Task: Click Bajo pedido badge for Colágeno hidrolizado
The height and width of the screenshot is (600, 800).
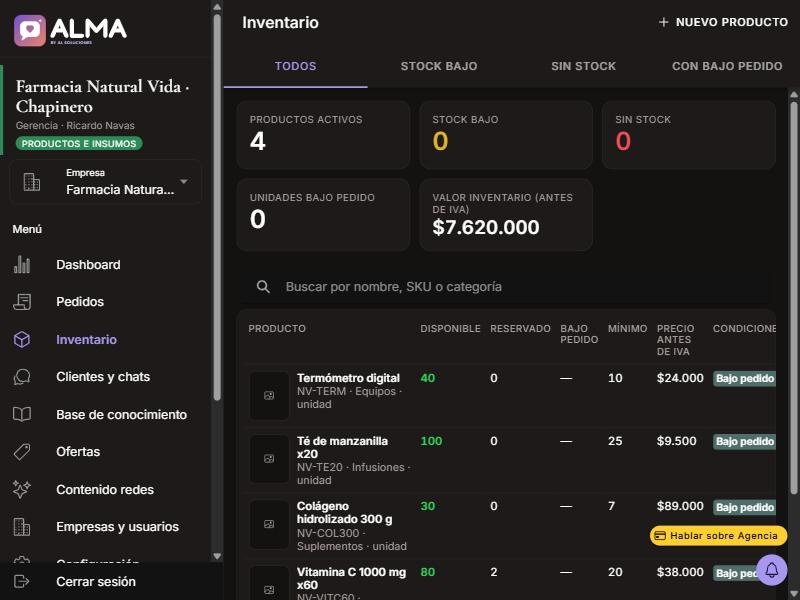Action: click(744, 507)
